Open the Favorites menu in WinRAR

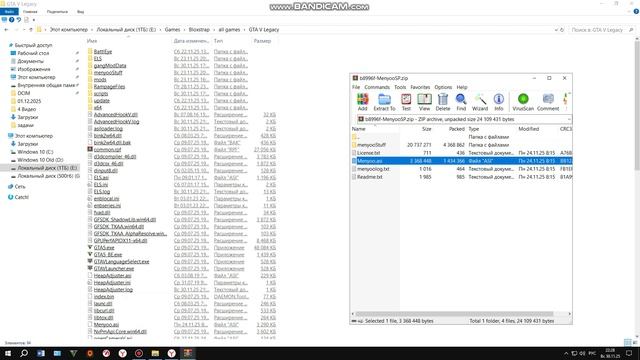[x=420, y=87]
